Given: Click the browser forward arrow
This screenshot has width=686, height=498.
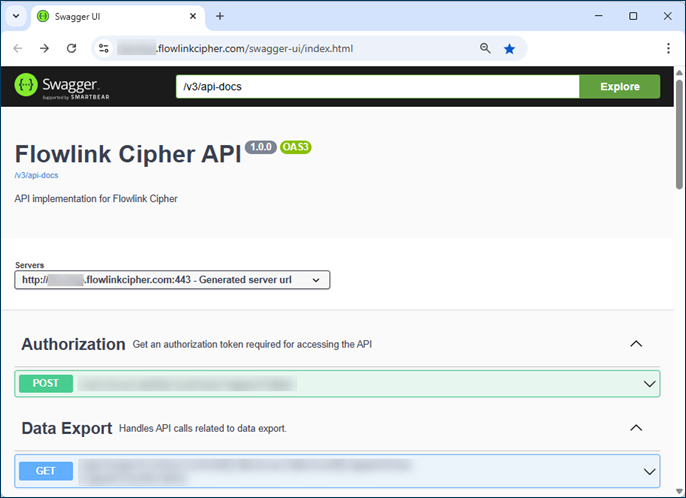Looking at the screenshot, I should [44, 48].
